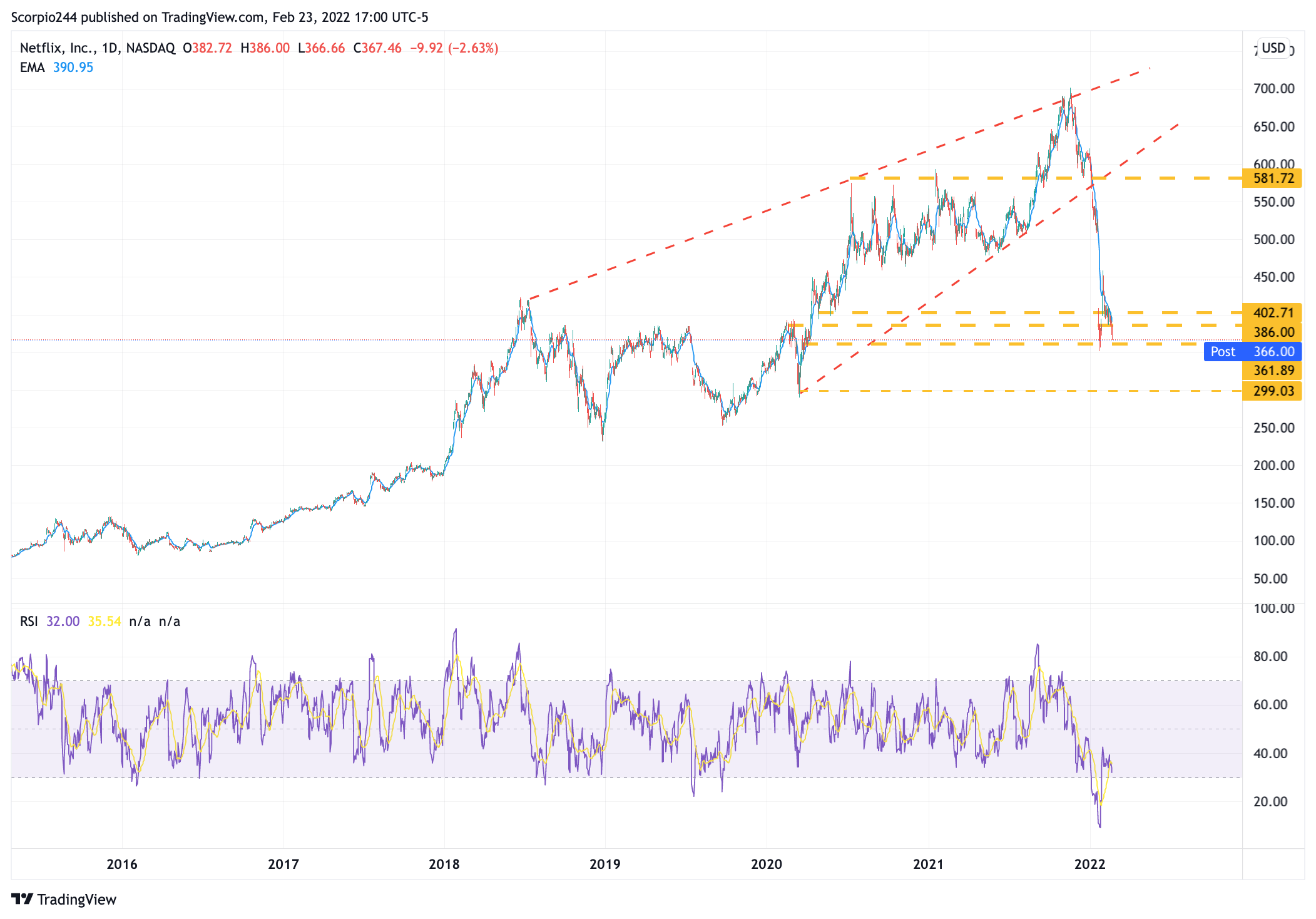Click the yellow RSI average value 35.54
The image size is (1316, 919).
(104, 622)
